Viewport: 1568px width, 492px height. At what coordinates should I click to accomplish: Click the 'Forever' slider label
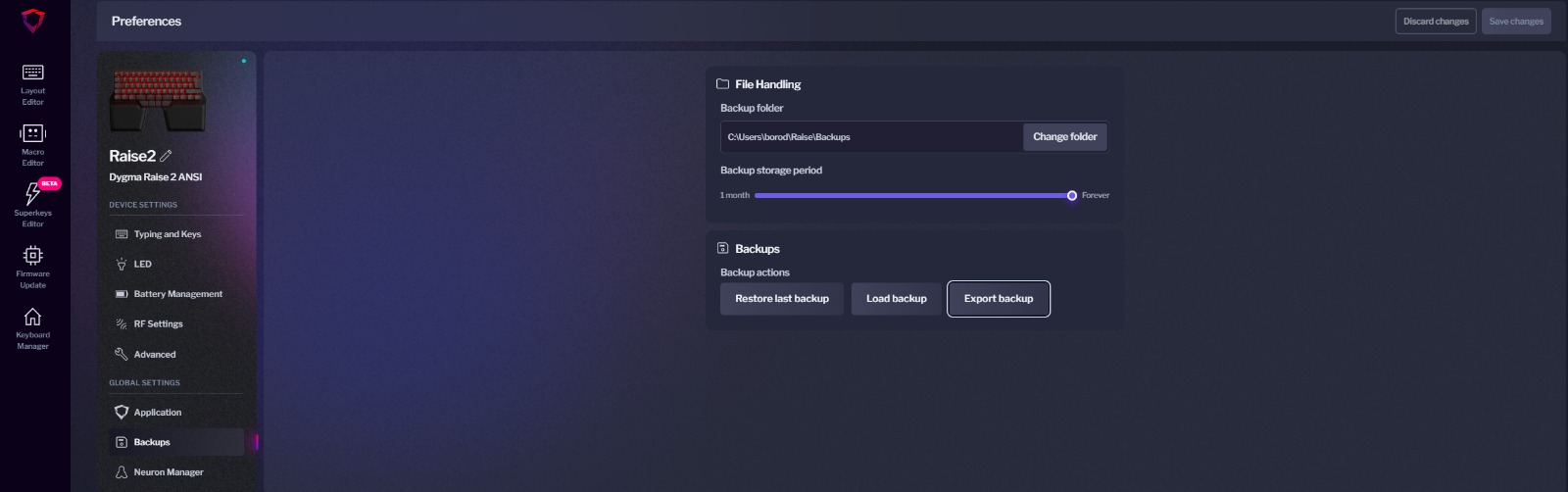(1096, 196)
